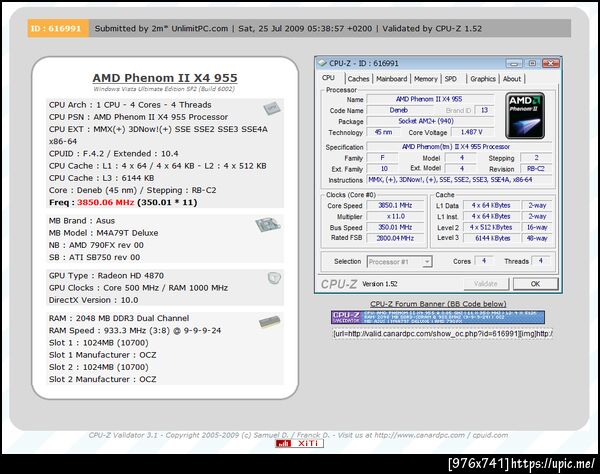600x474 pixels.
Task: Click the red '3850.06 MHz' frequency text
Action: [x=106, y=202]
